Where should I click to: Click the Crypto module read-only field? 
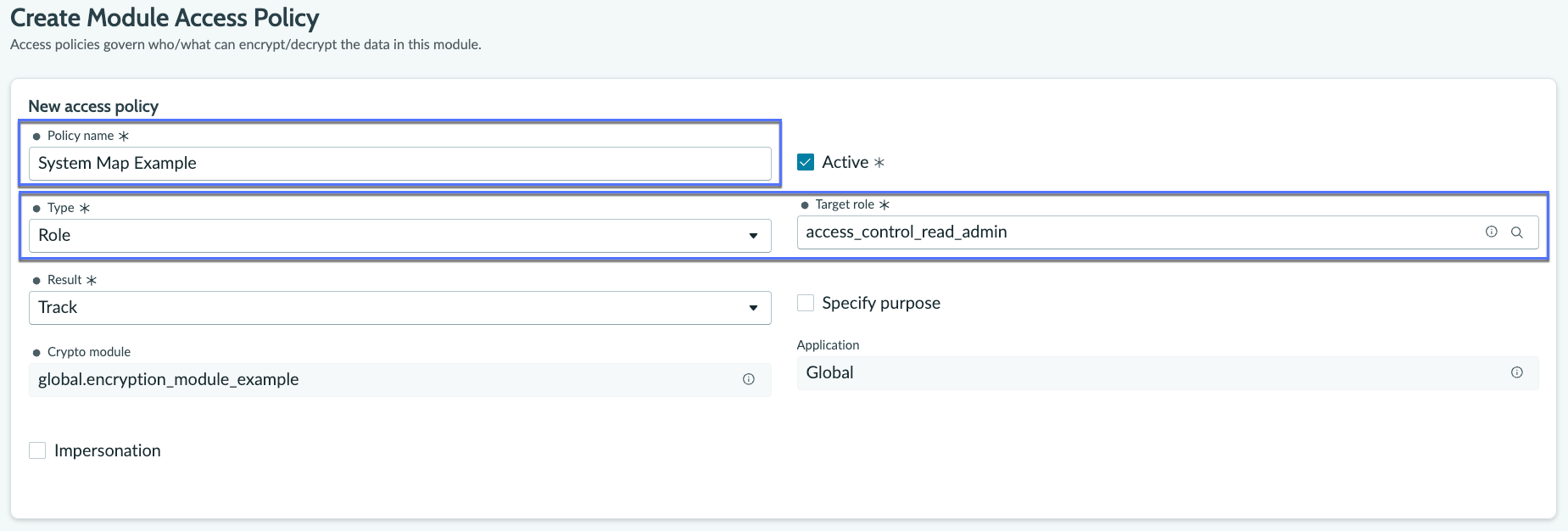399,380
